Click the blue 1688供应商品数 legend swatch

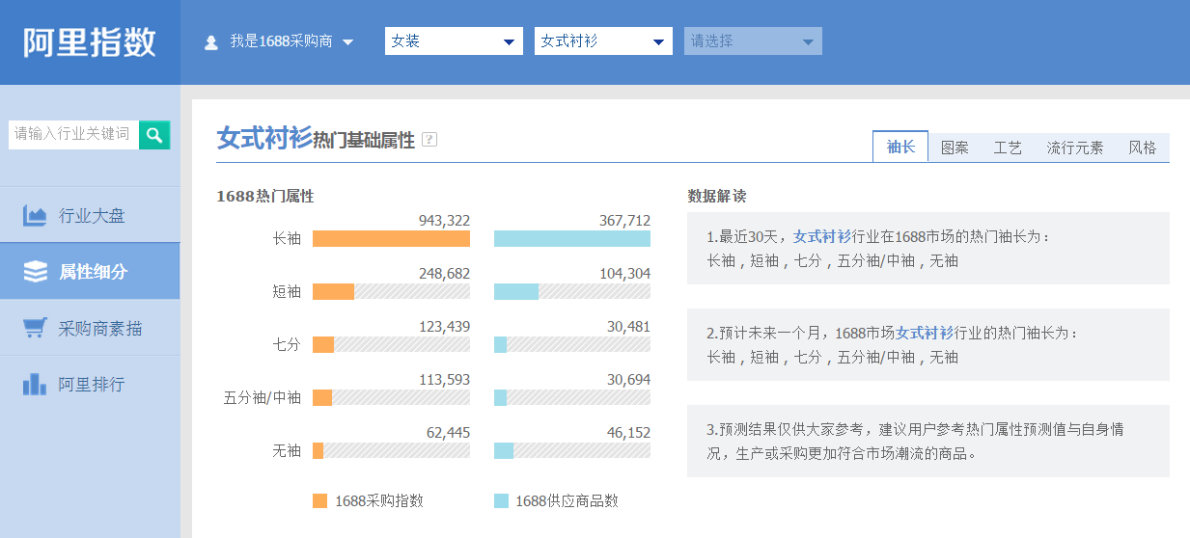[x=501, y=501]
